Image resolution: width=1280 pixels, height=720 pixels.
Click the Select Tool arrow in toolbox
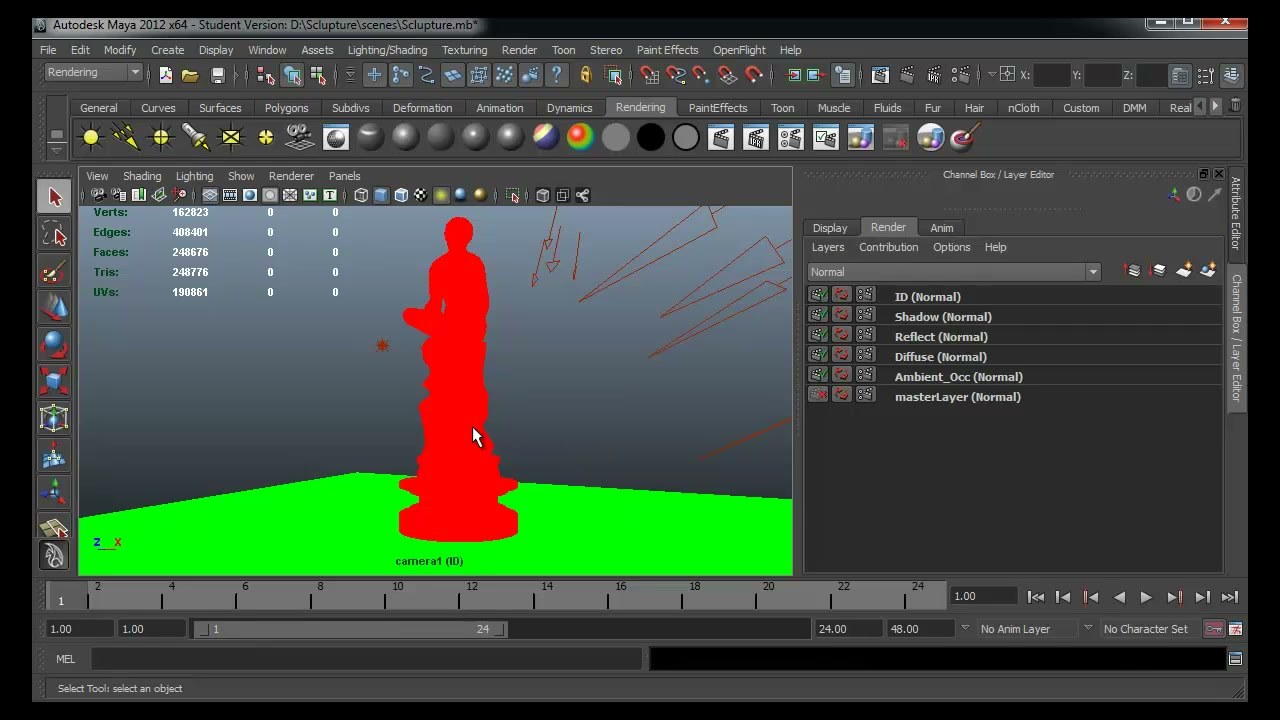[x=54, y=197]
